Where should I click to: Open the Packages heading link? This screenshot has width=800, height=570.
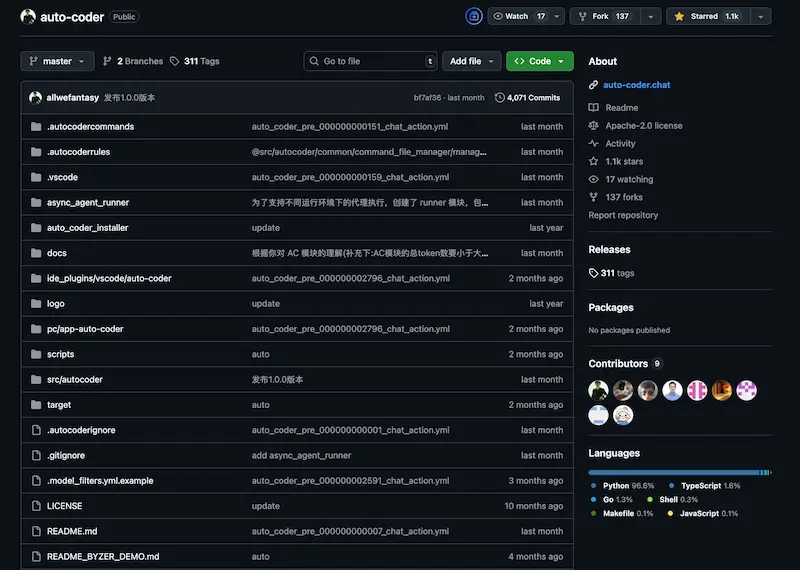tap(611, 308)
